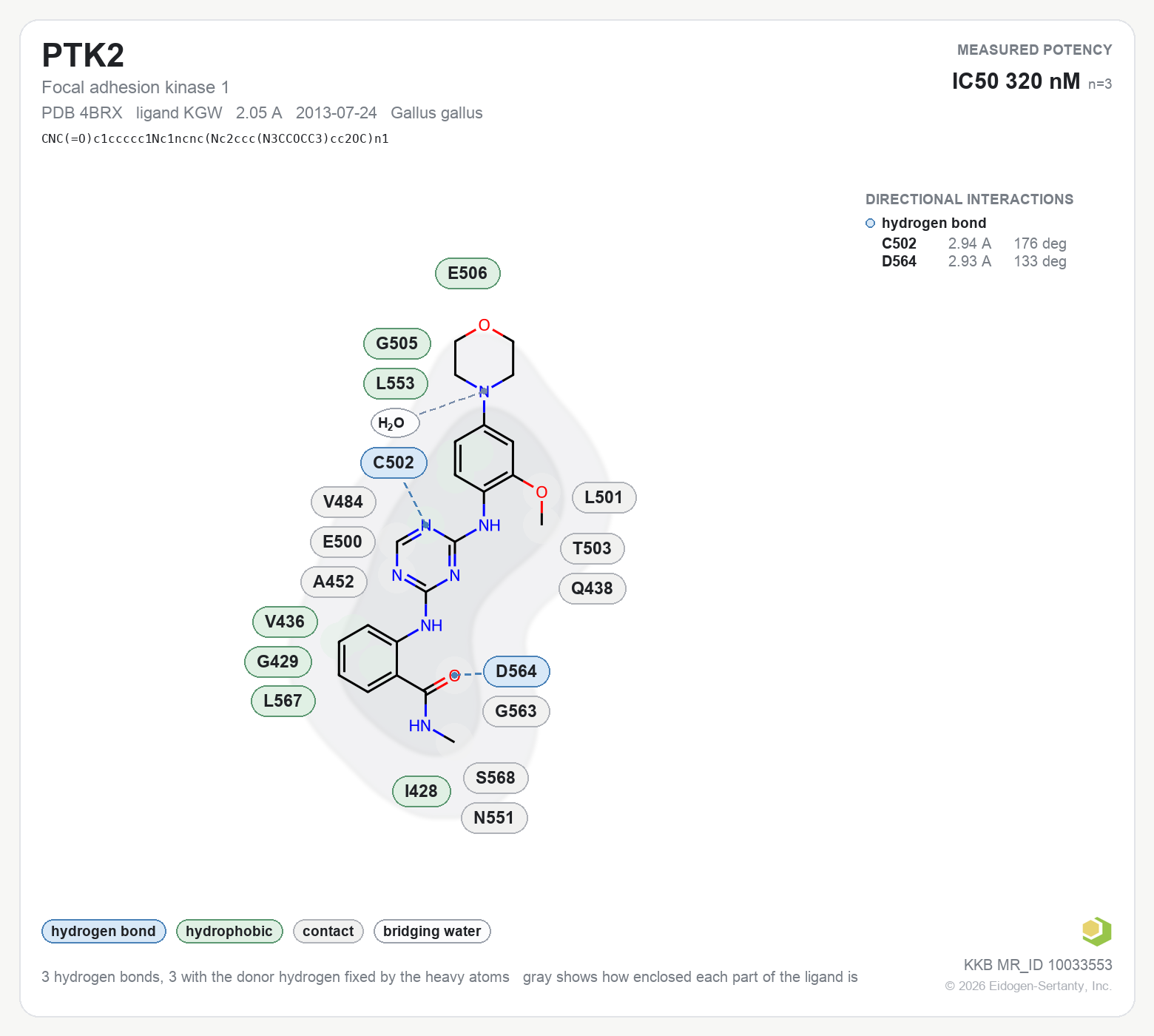Click the C502 row in interactions table
This screenshot has height=1036, width=1154.
coord(974,243)
